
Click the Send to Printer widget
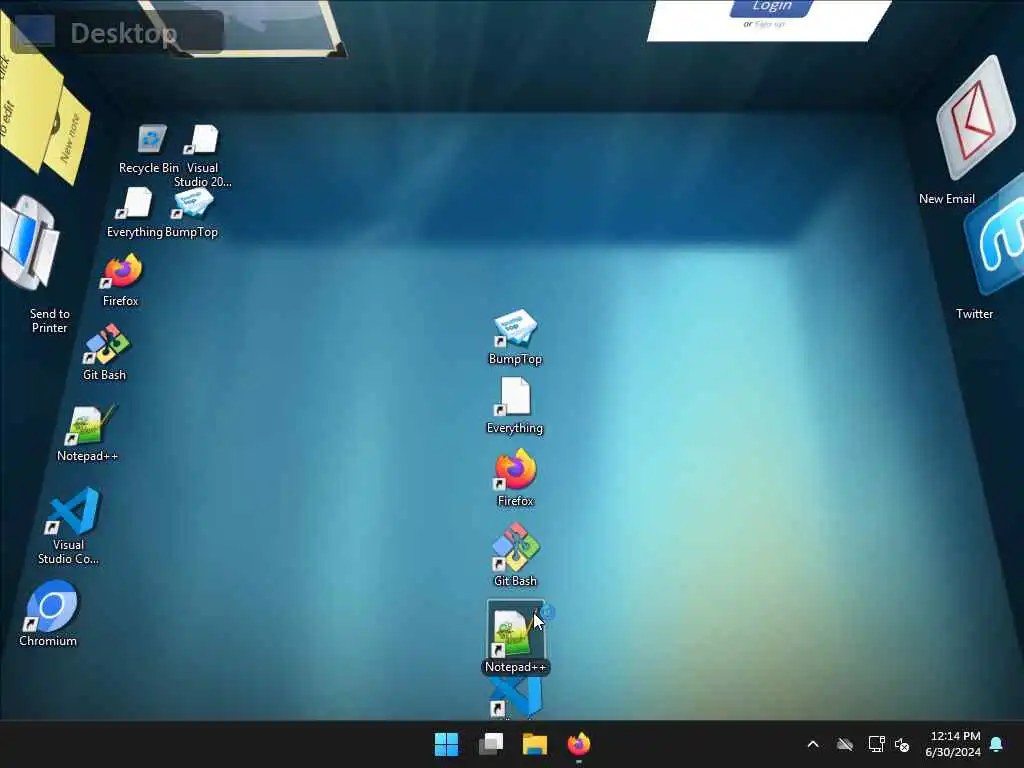click(x=29, y=242)
